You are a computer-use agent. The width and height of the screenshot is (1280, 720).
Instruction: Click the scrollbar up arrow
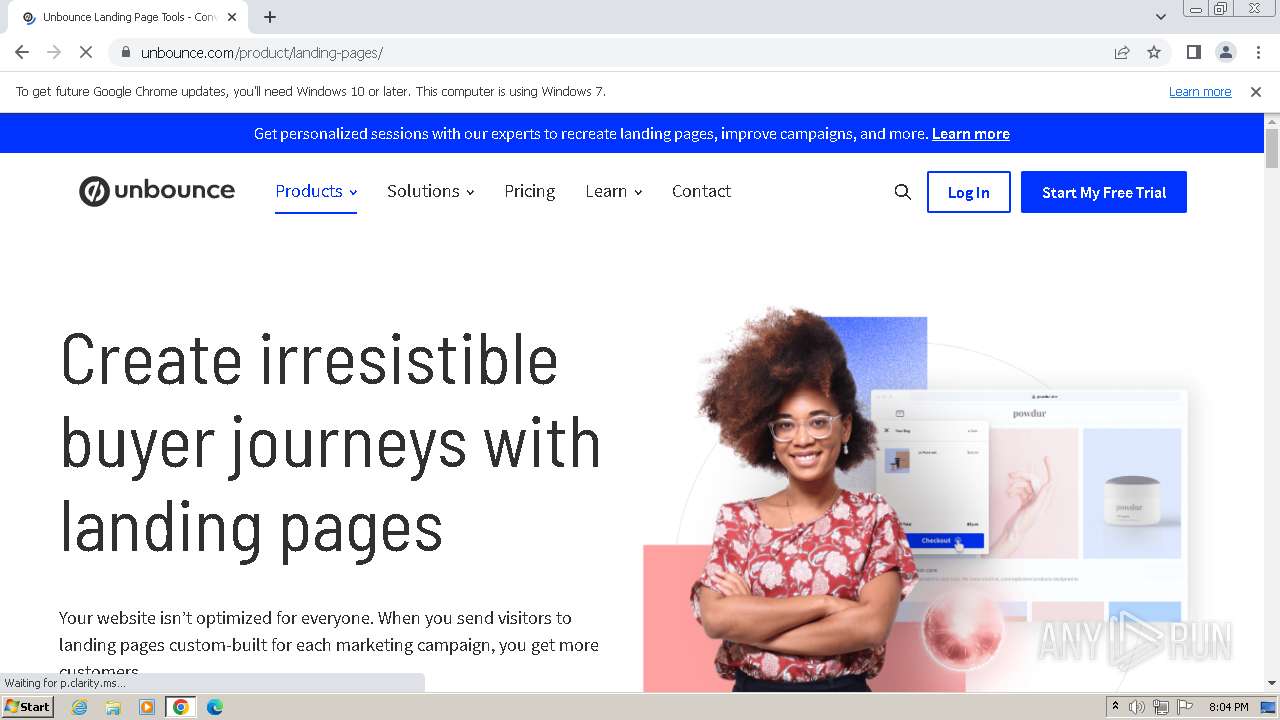[x=1272, y=121]
